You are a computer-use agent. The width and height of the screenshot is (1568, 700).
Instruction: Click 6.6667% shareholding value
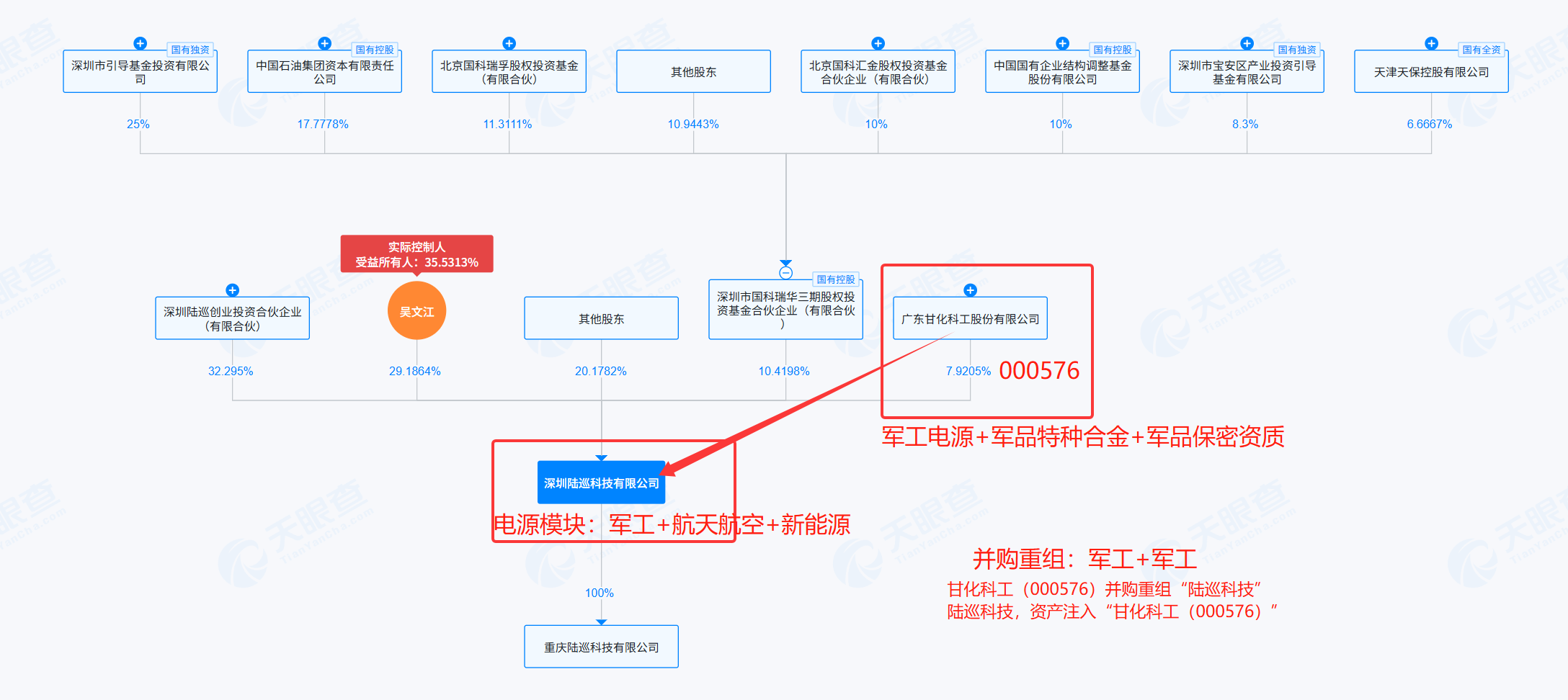(x=1430, y=124)
